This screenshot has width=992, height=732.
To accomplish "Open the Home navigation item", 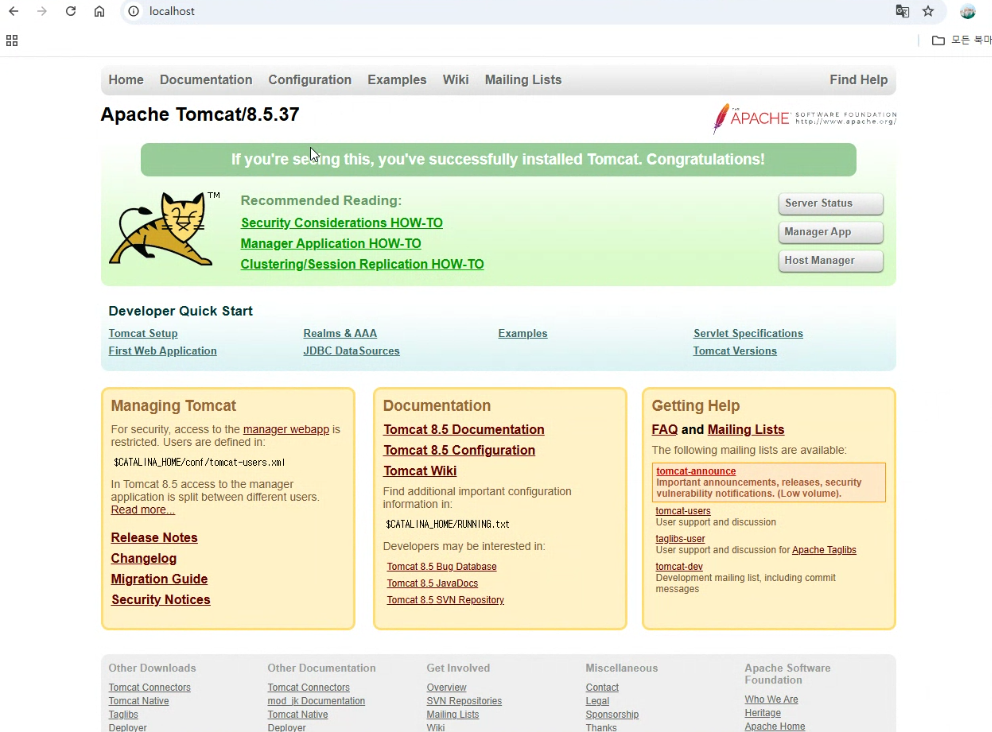I will pos(126,80).
